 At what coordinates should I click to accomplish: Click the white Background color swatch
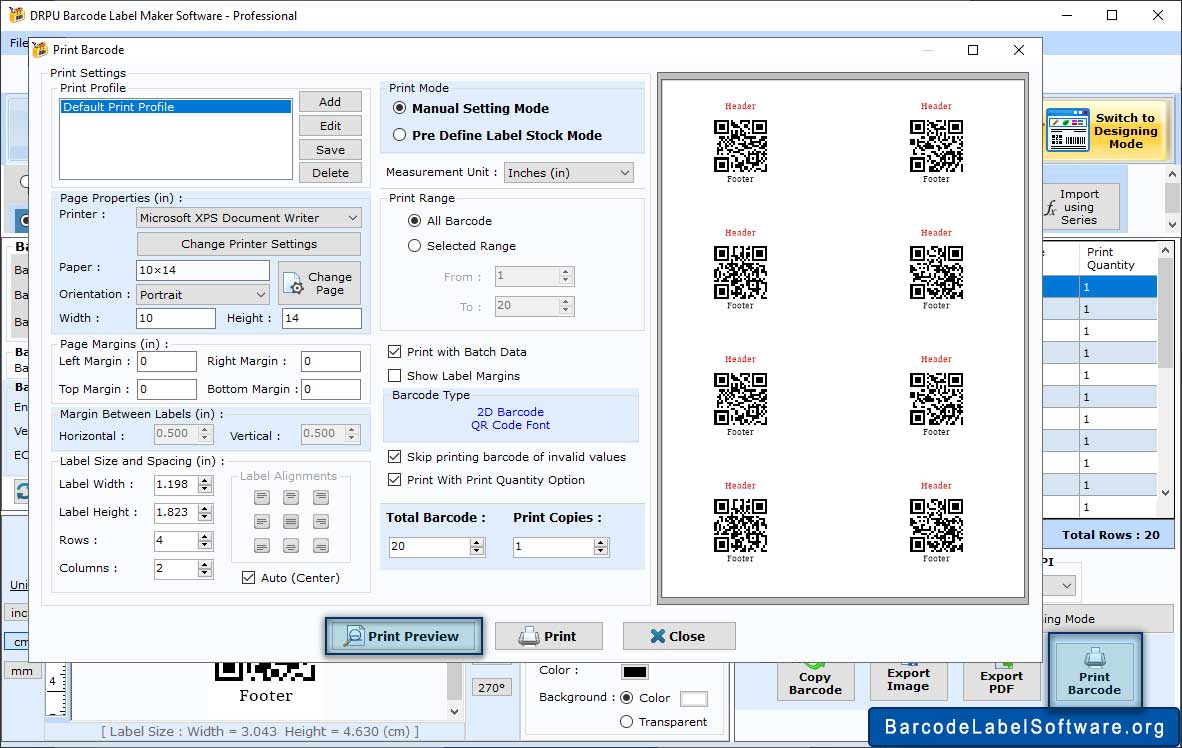694,699
